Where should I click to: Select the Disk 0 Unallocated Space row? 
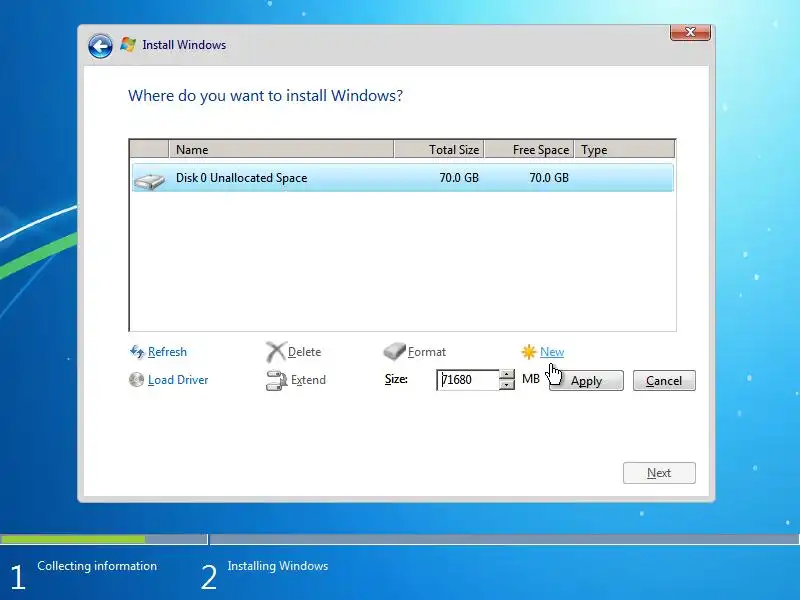(x=403, y=178)
